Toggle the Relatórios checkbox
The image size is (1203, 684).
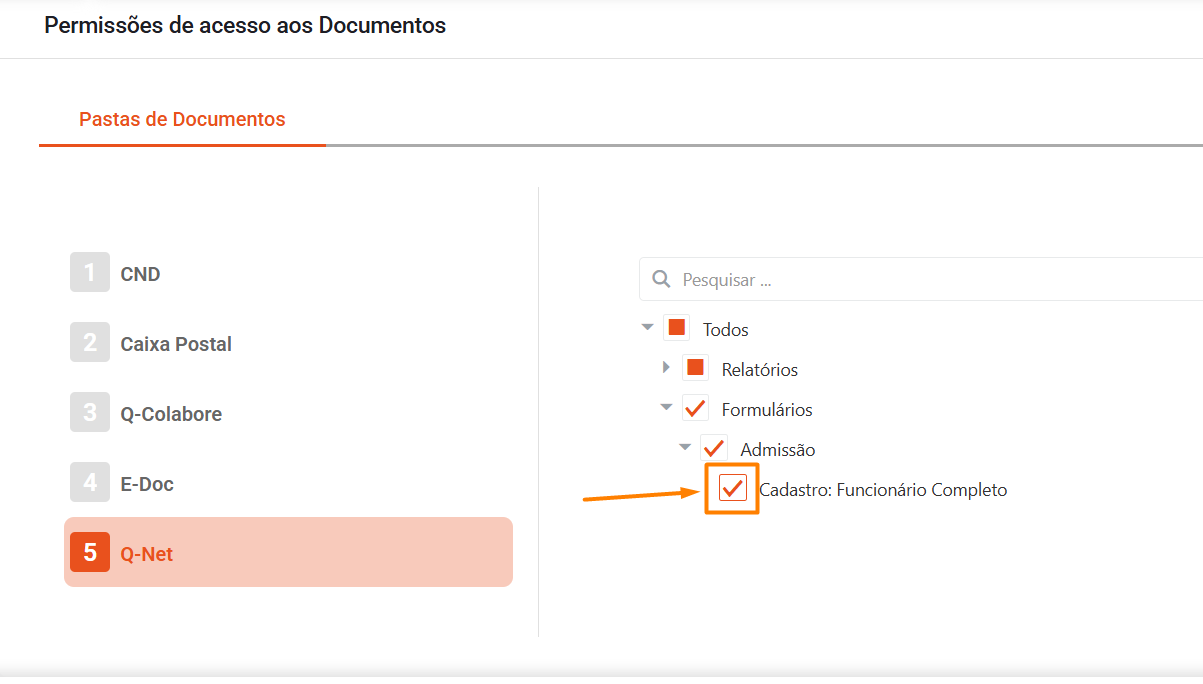695,368
